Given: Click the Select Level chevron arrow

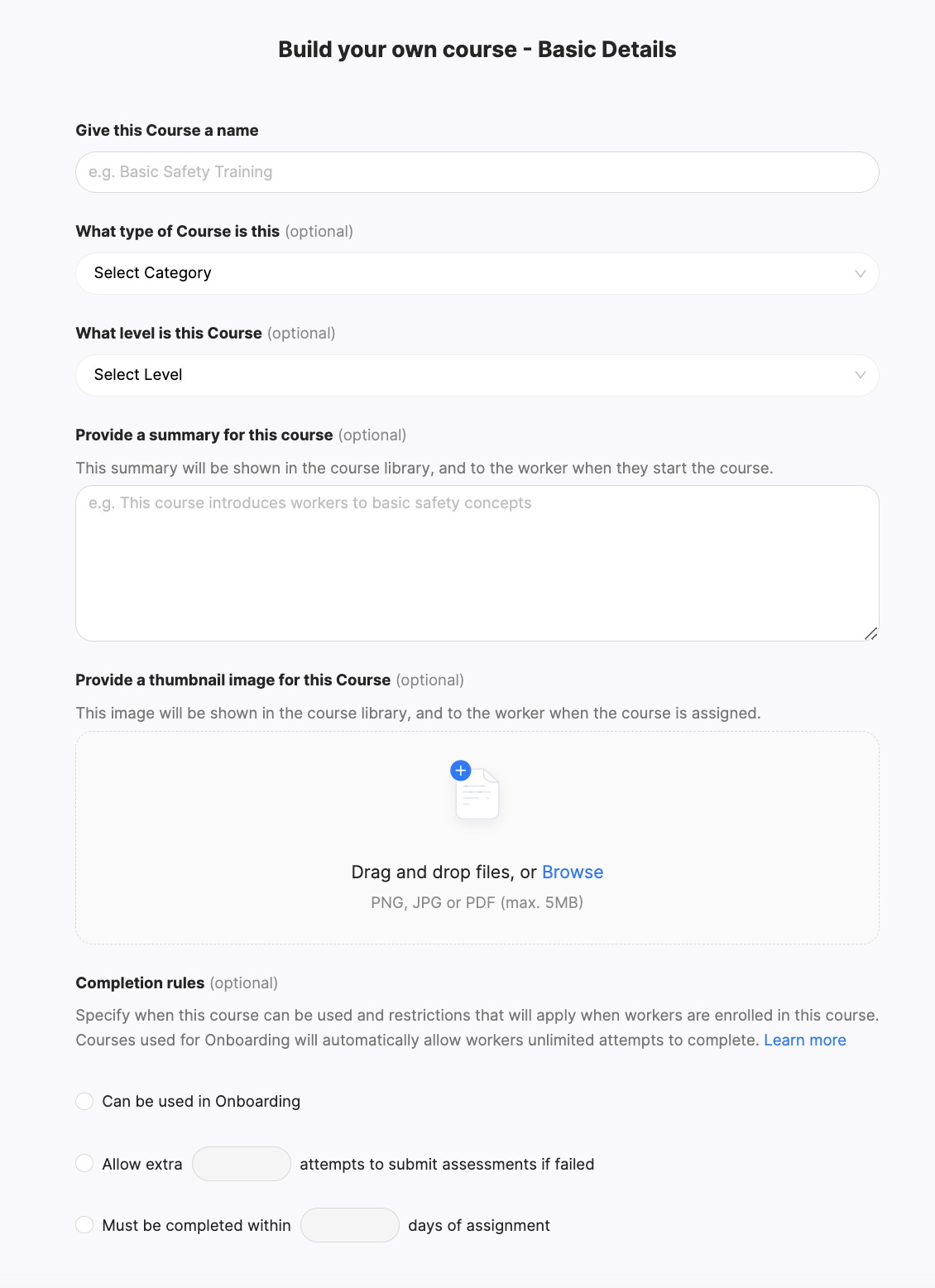Looking at the screenshot, I should 861,375.
